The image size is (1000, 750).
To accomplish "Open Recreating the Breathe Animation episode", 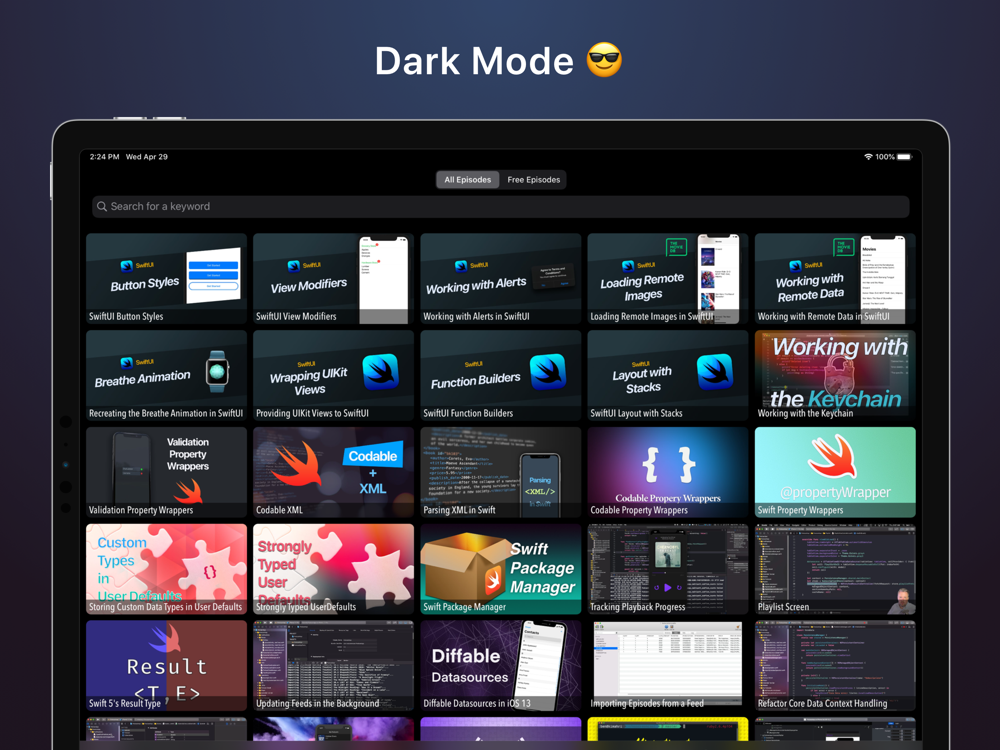I will coord(166,375).
